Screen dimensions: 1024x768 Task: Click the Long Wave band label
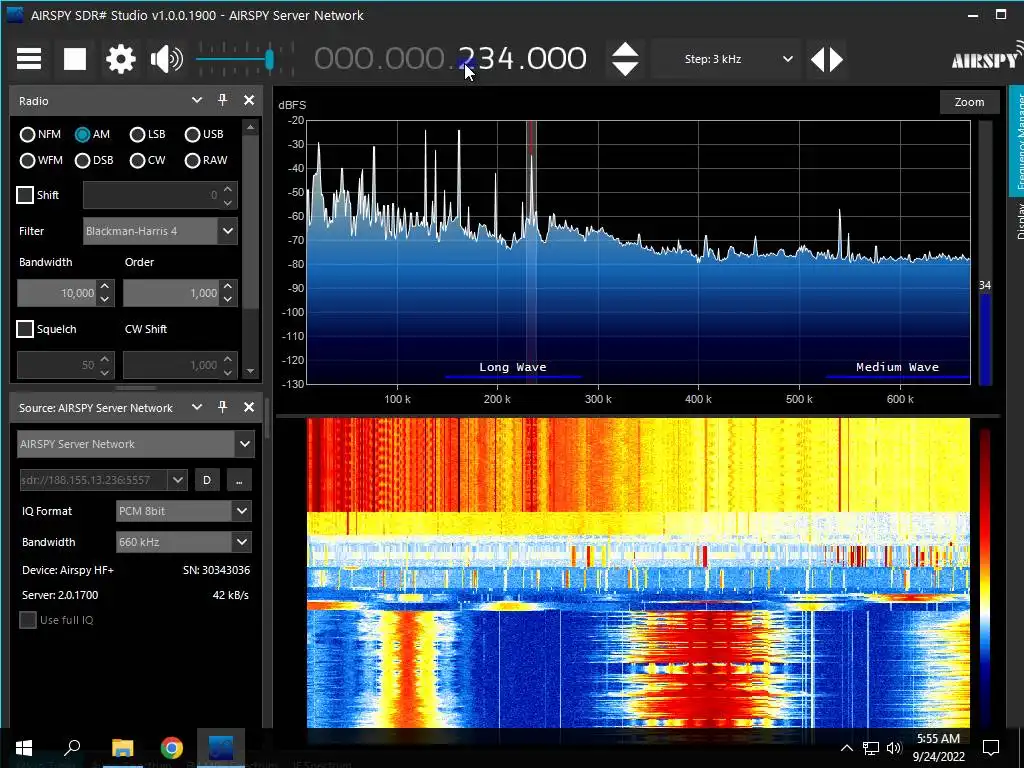[x=513, y=367]
